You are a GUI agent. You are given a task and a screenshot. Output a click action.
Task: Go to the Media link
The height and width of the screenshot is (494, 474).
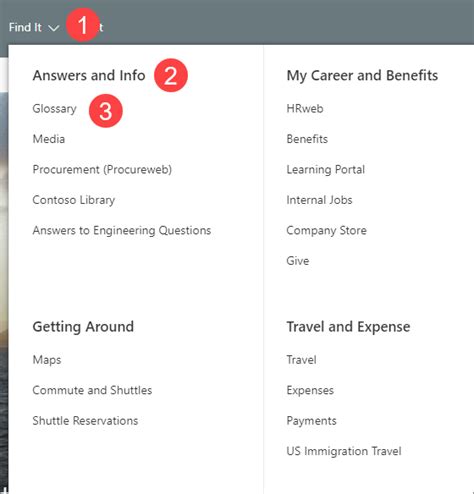coord(49,139)
